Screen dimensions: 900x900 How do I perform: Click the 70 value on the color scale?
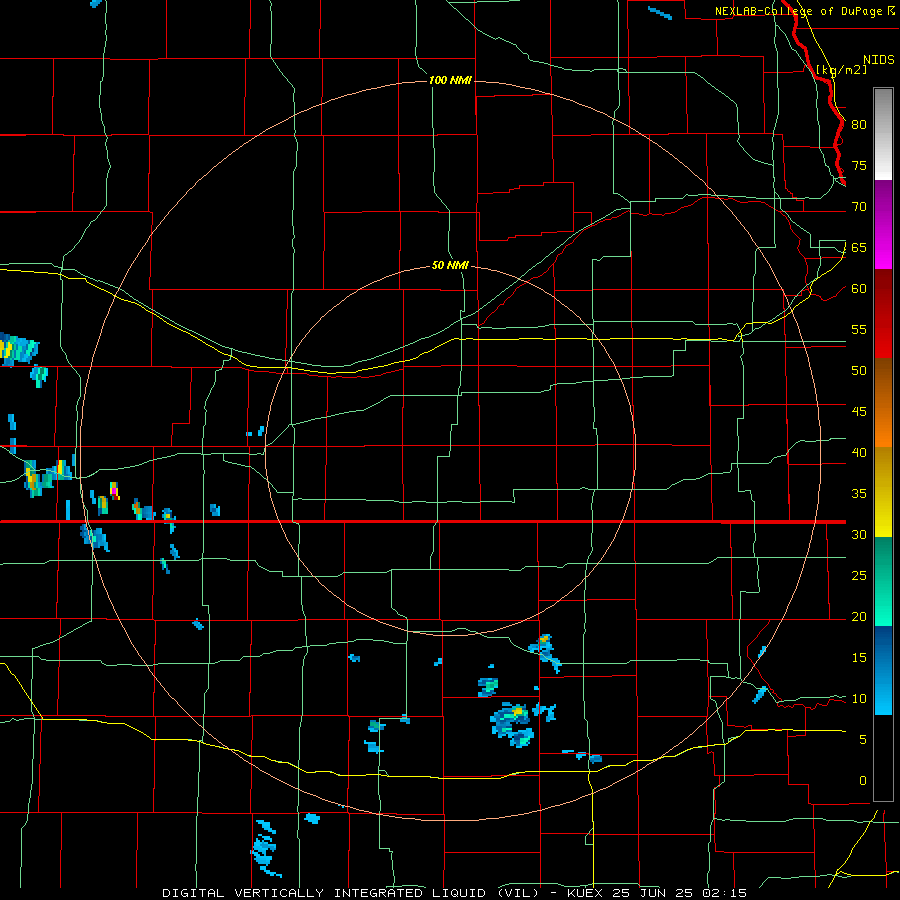(859, 207)
